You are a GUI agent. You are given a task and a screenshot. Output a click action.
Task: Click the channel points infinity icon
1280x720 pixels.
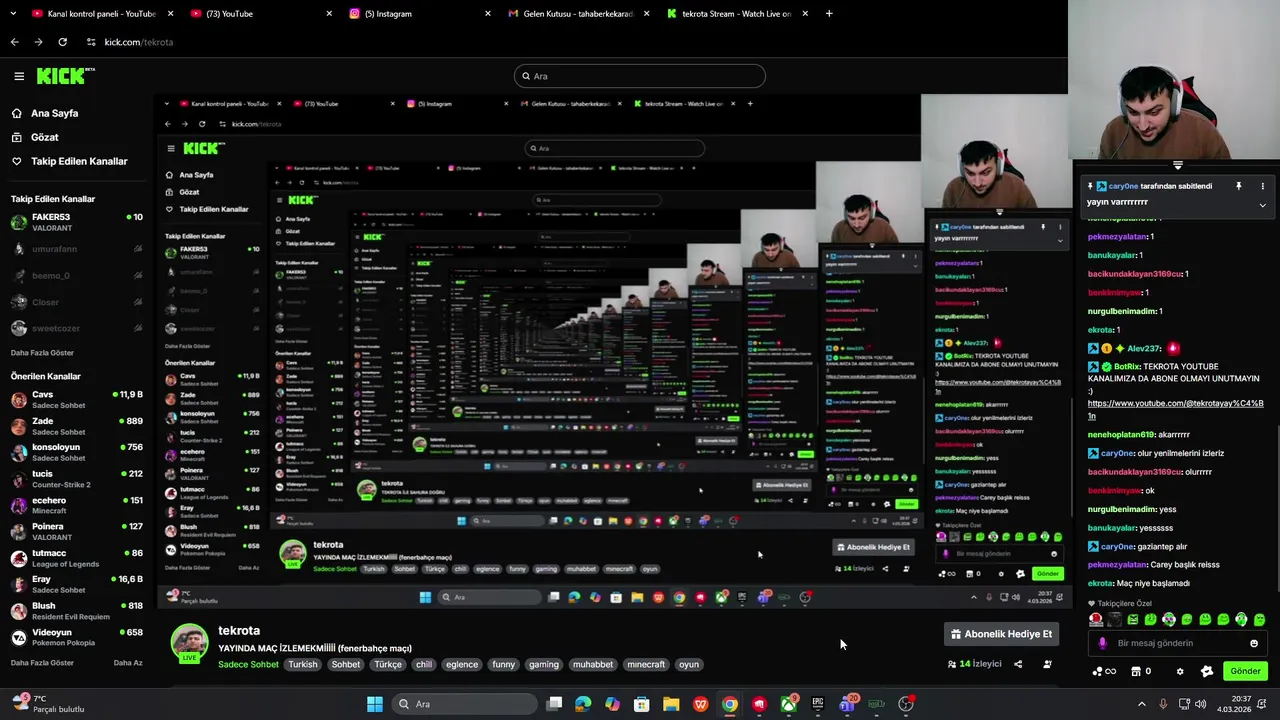coord(1103,671)
